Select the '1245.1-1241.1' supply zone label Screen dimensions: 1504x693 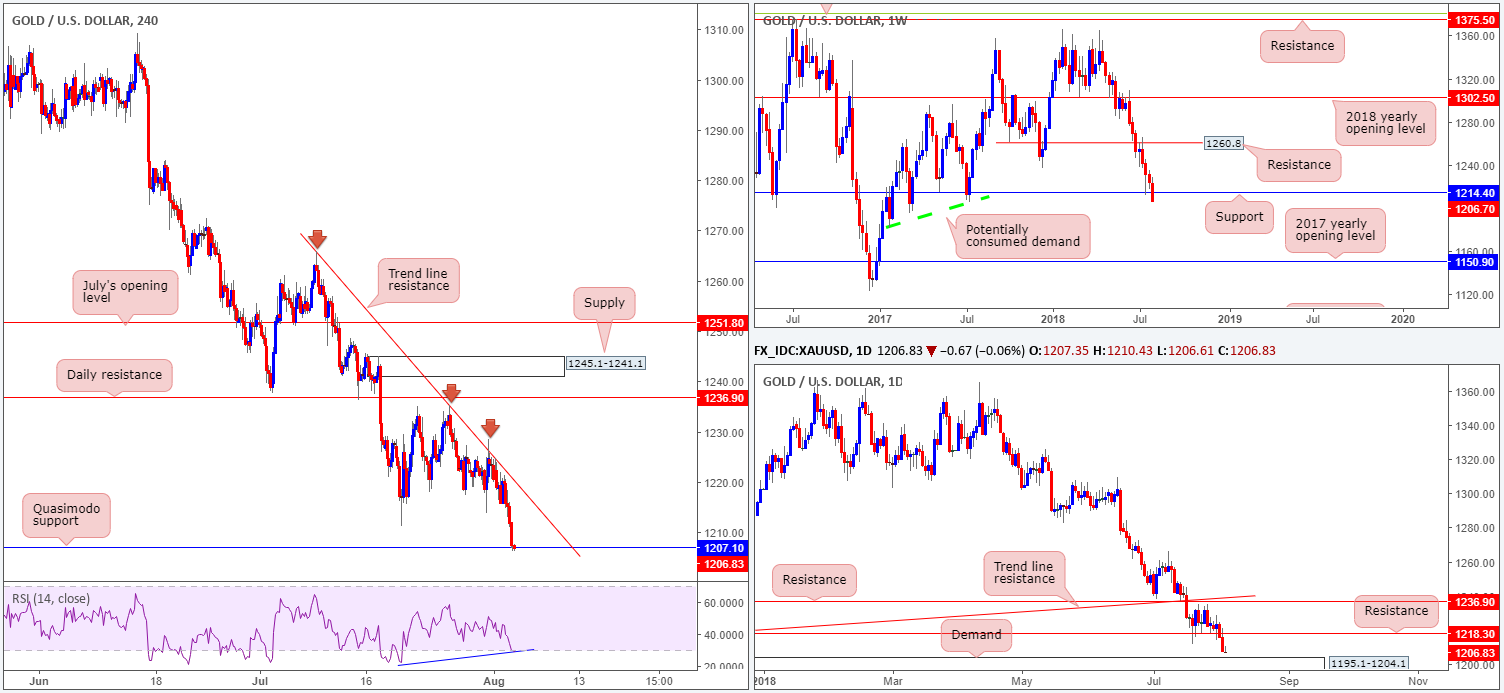(605, 365)
